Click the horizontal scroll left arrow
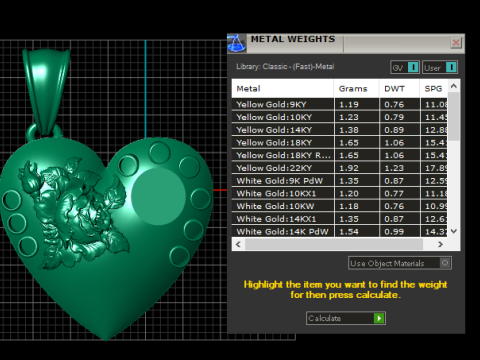The height and width of the screenshot is (360, 480). click(x=238, y=244)
